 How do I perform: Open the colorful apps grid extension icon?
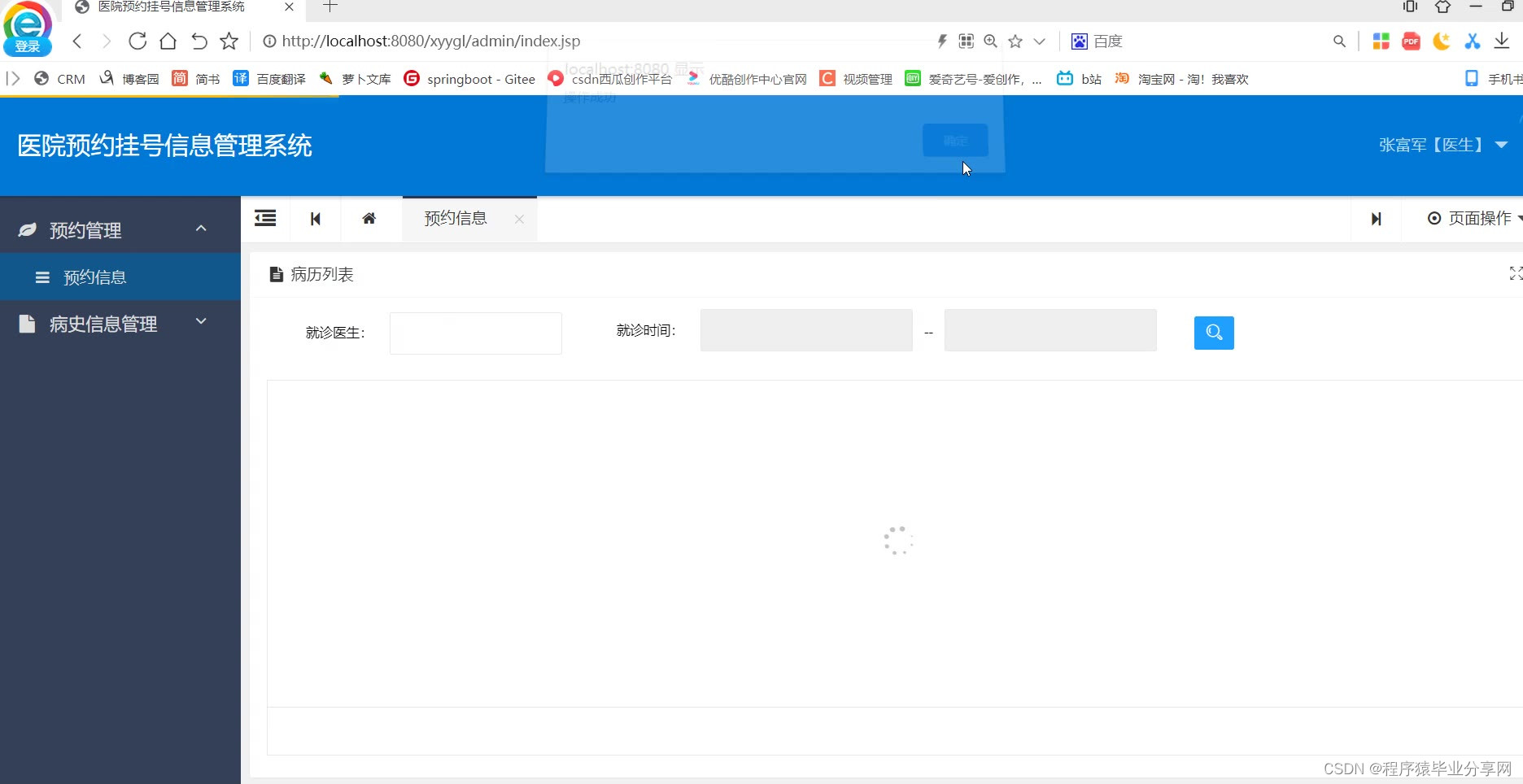click(1381, 41)
